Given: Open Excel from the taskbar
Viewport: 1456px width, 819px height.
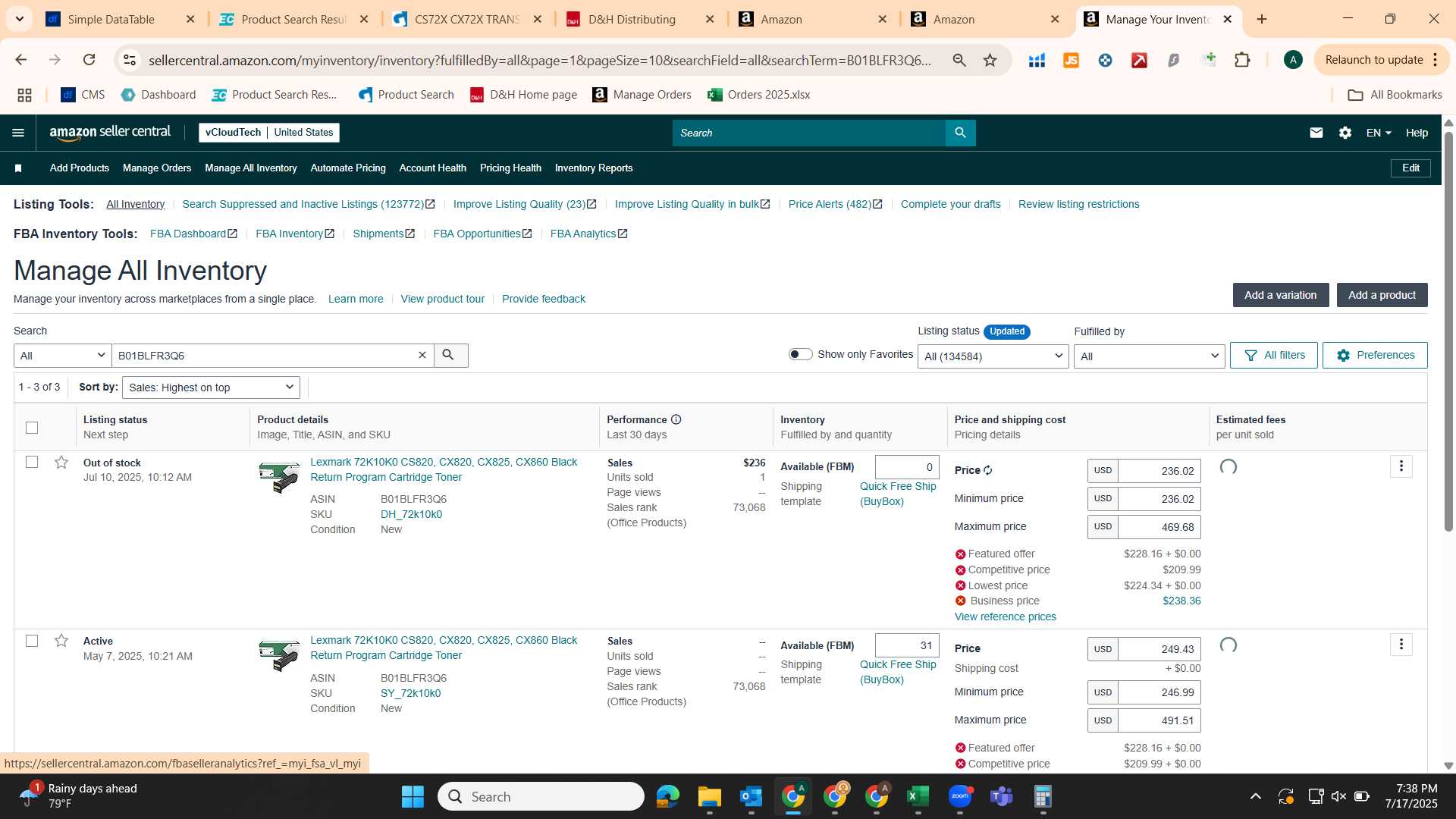Looking at the screenshot, I should click(x=918, y=796).
